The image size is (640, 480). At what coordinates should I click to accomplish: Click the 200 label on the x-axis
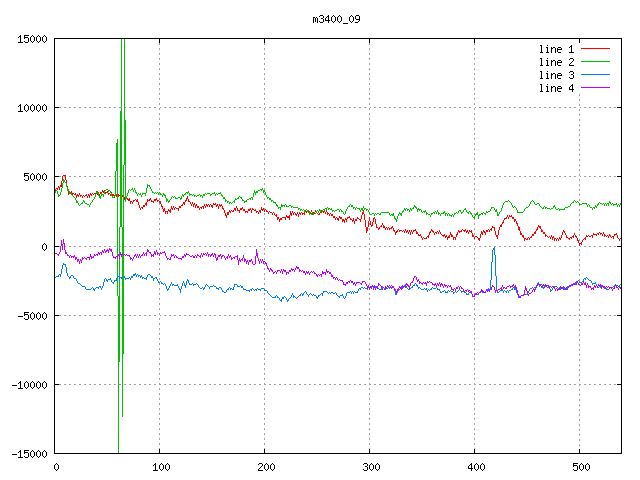265,467
